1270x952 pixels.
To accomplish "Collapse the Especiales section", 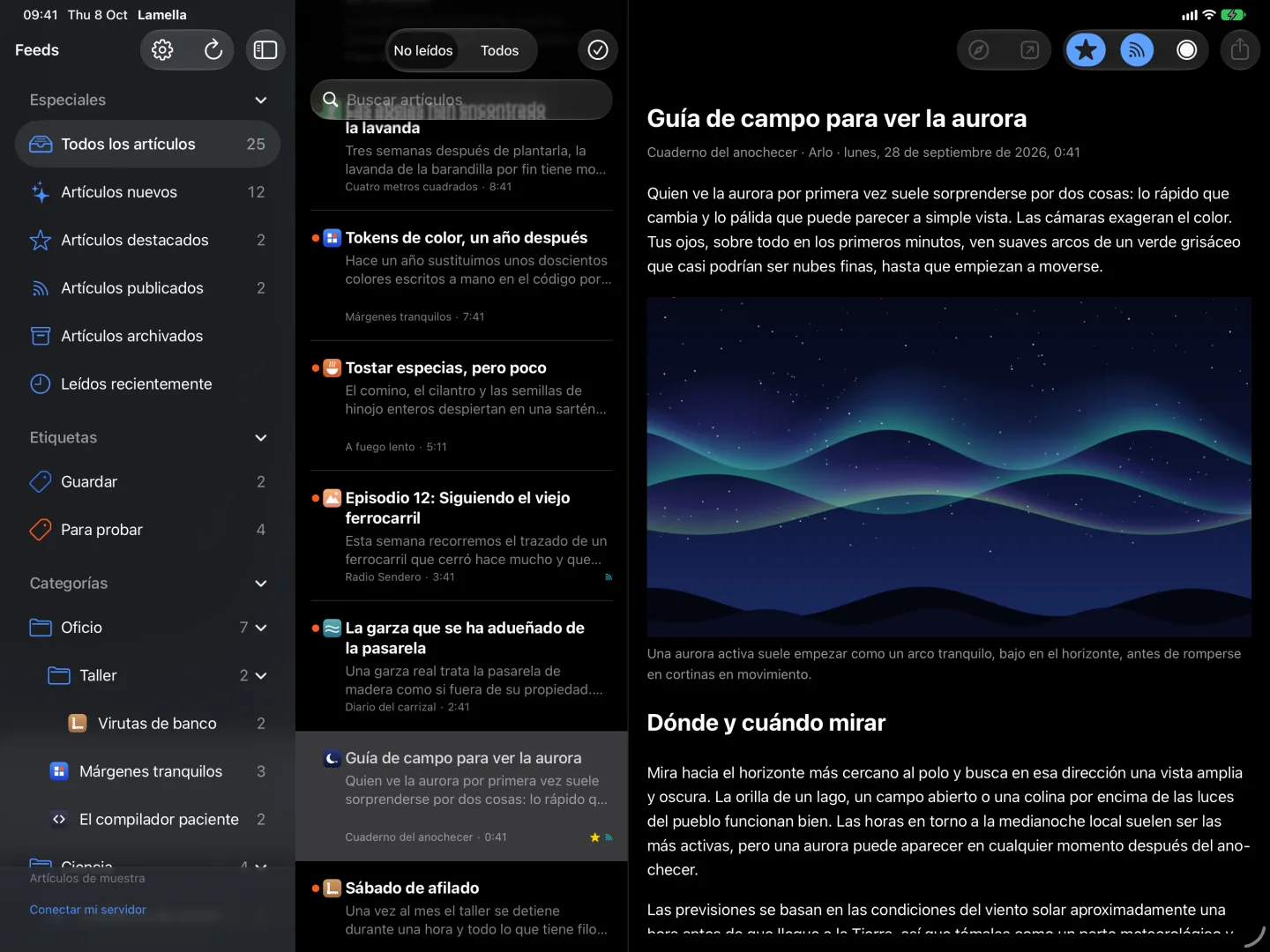I will tap(261, 100).
